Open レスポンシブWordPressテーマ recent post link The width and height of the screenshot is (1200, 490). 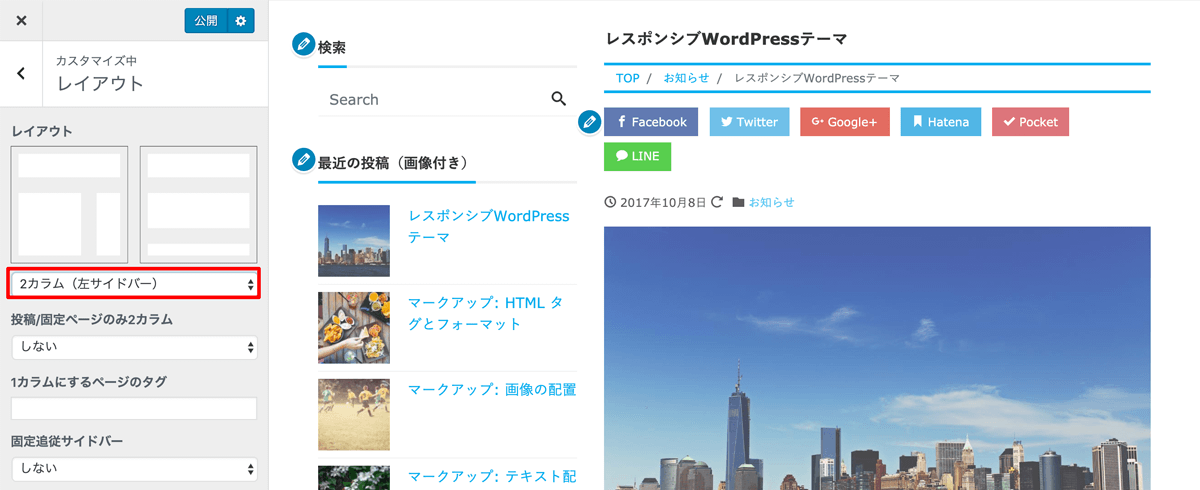point(488,227)
